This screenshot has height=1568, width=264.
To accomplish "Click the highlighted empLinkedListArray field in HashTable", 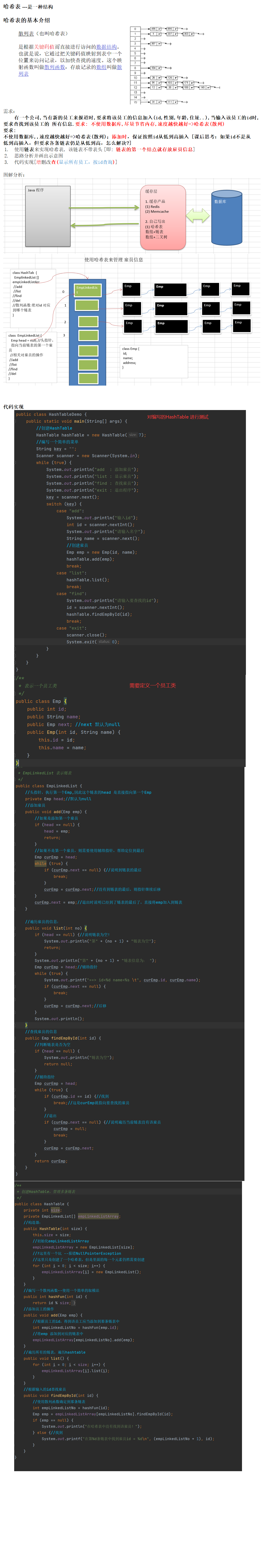I will point(99,1216).
